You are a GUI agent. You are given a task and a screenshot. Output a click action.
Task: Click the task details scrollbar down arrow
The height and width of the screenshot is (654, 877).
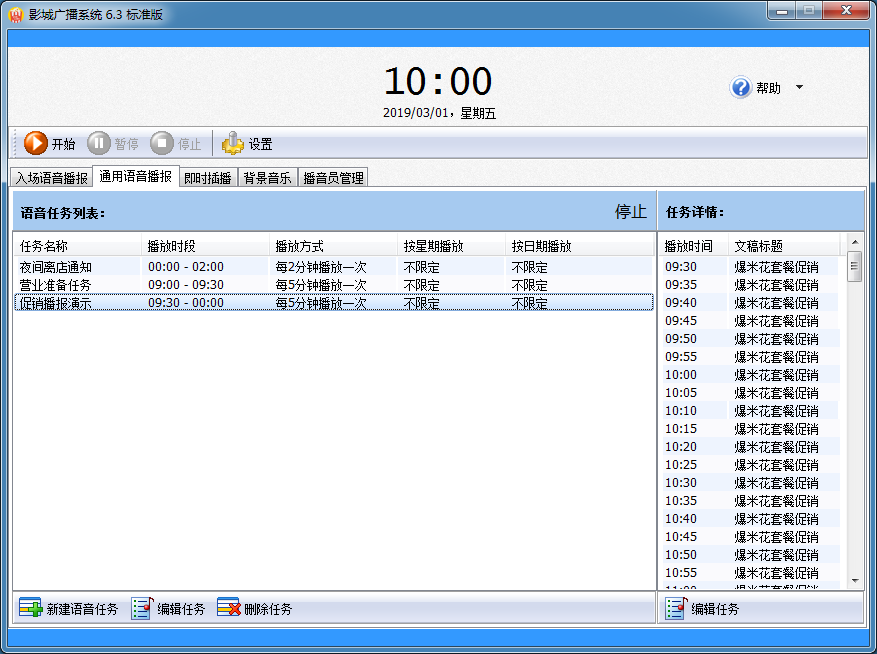[855, 581]
